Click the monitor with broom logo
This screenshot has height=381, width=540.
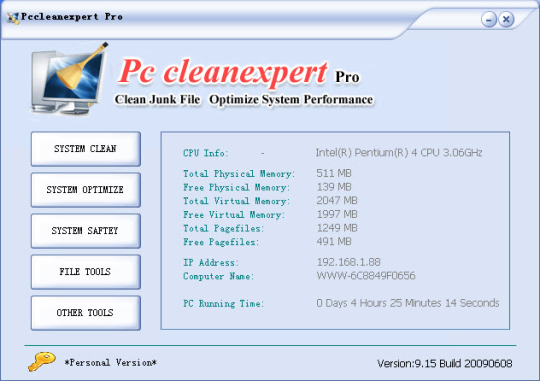(x=70, y=79)
